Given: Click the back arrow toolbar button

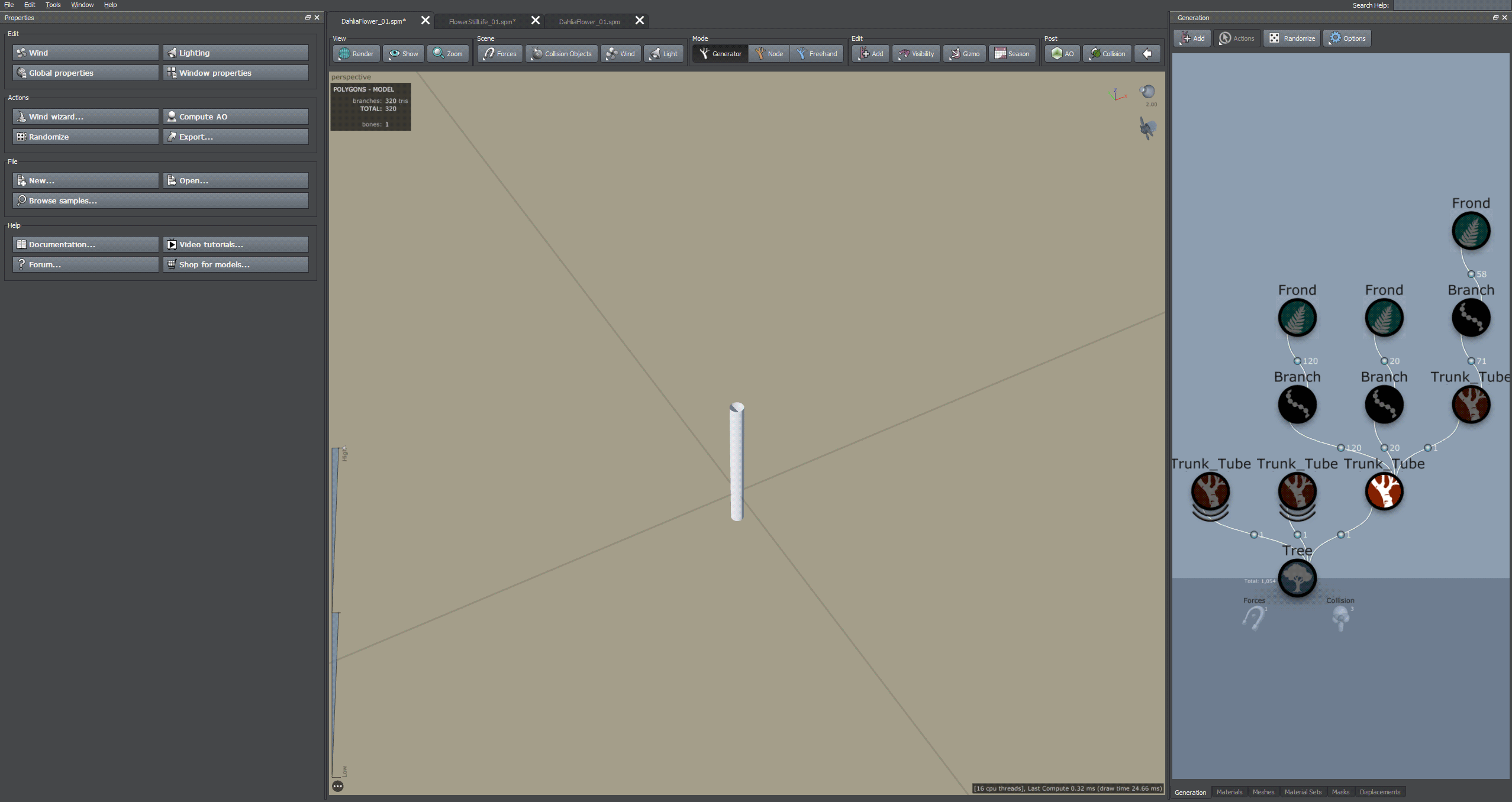Looking at the screenshot, I should 1147,53.
